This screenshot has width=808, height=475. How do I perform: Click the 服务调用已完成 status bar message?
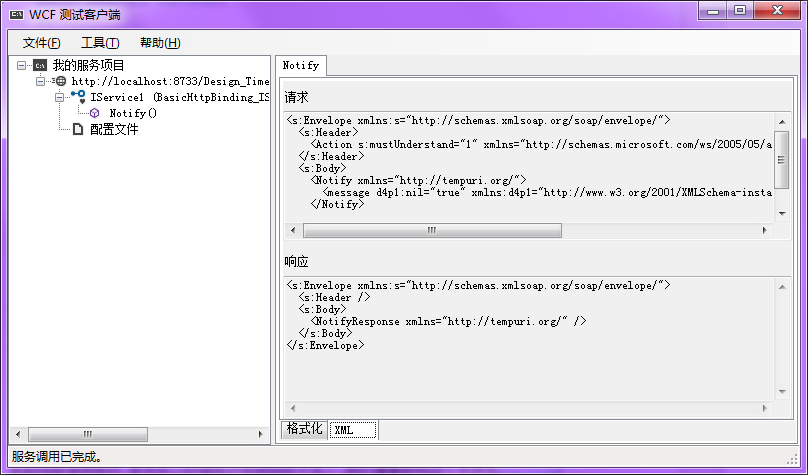tap(57, 456)
